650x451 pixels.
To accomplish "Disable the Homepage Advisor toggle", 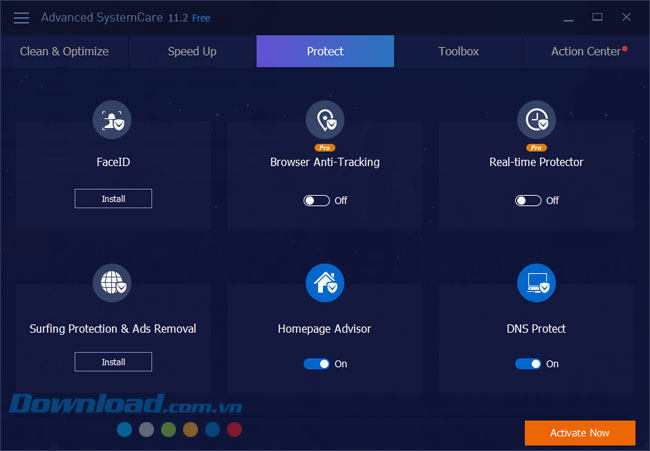I will (x=316, y=364).
